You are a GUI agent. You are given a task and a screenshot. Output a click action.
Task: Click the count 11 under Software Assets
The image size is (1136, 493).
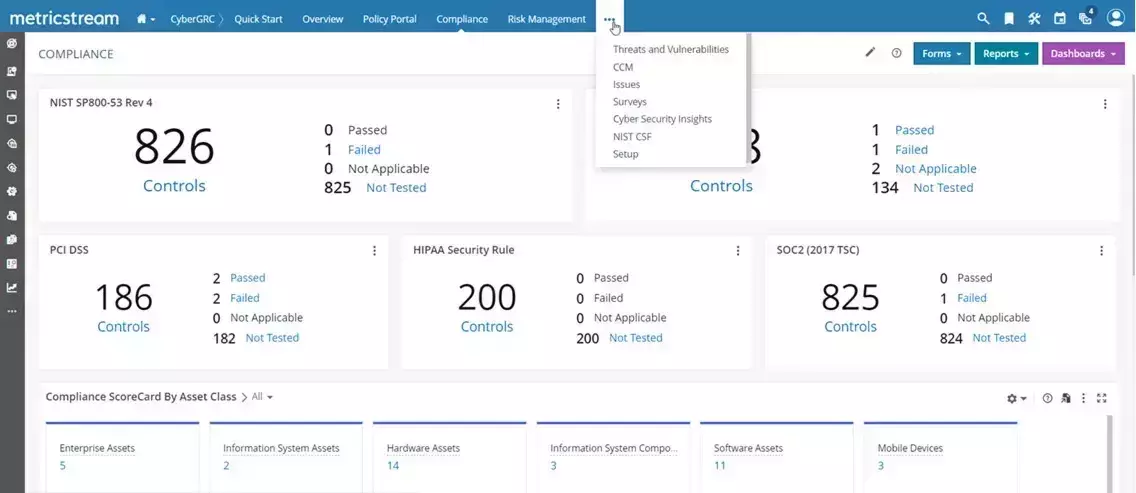pos(719,465)
